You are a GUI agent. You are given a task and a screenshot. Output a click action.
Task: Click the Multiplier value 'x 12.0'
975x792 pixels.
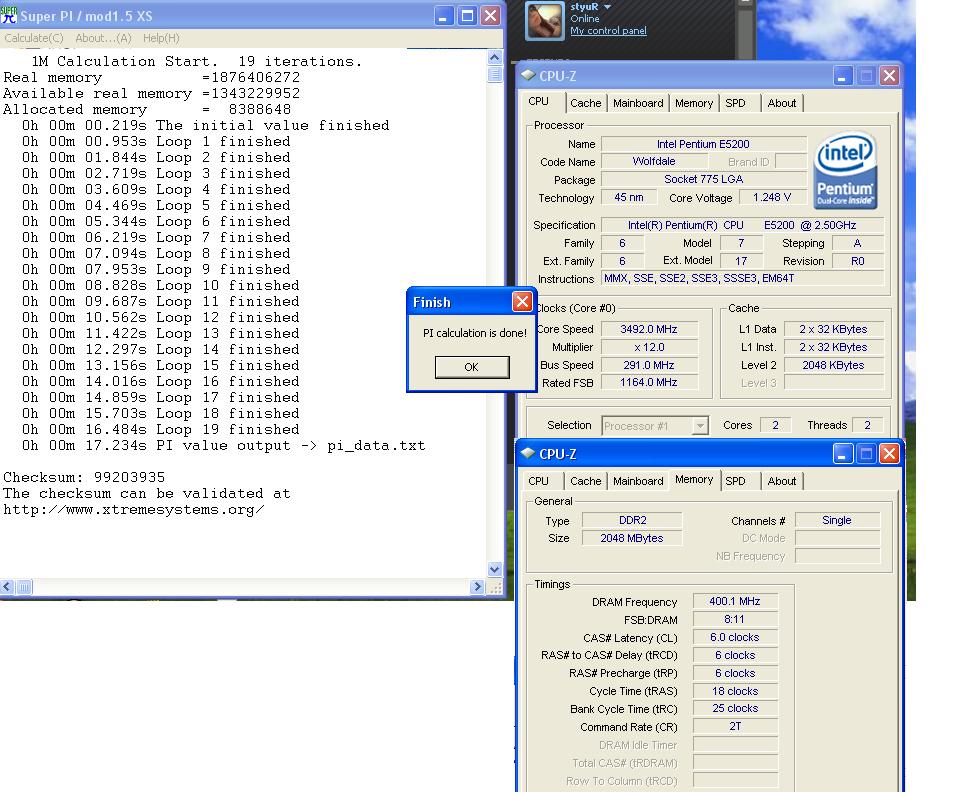click(x=649, y=347)
